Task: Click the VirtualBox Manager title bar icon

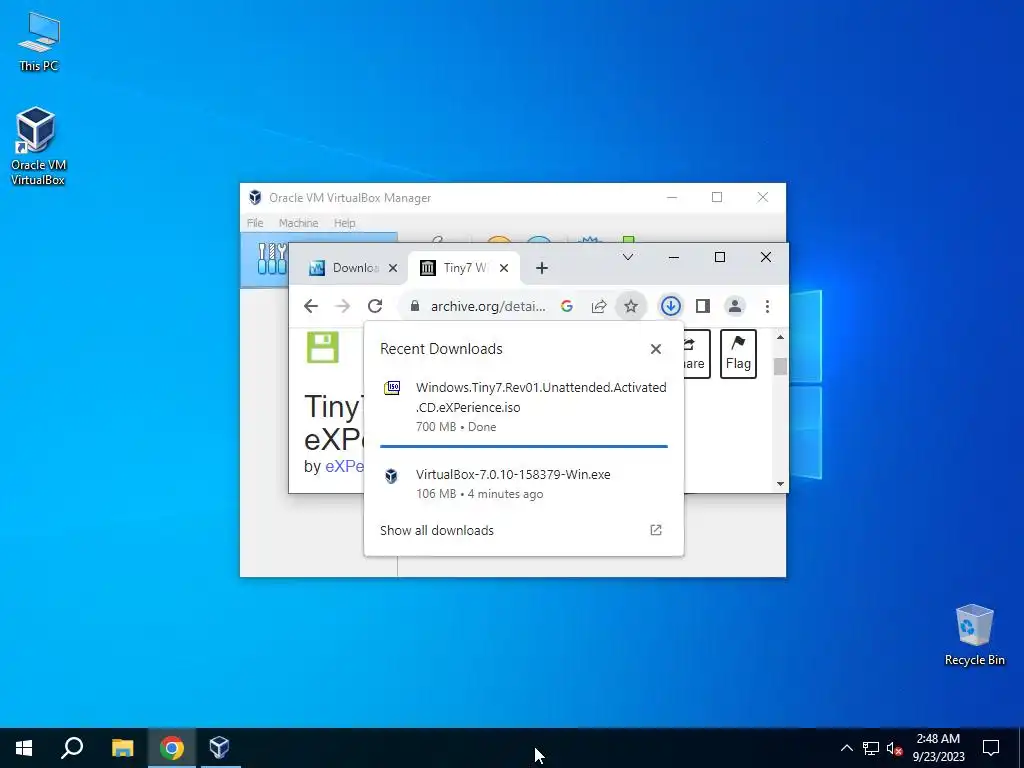Action: [255, 198]
